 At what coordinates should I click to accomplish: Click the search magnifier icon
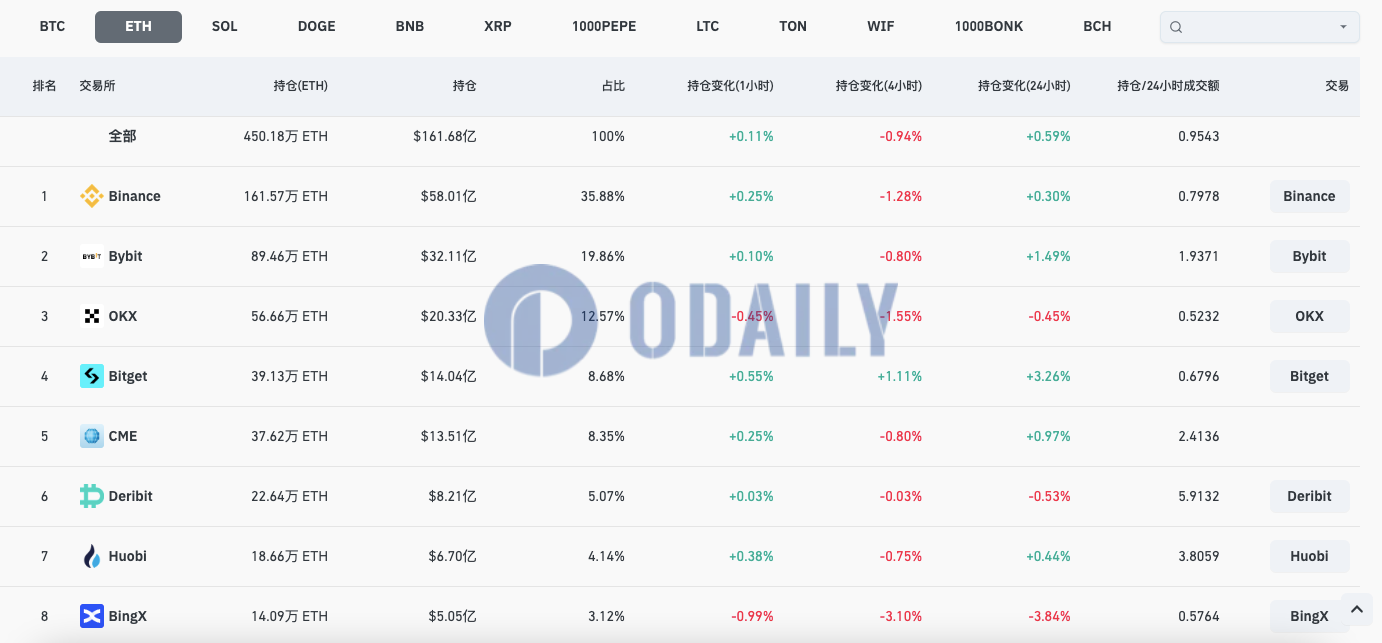point(1176,27)
